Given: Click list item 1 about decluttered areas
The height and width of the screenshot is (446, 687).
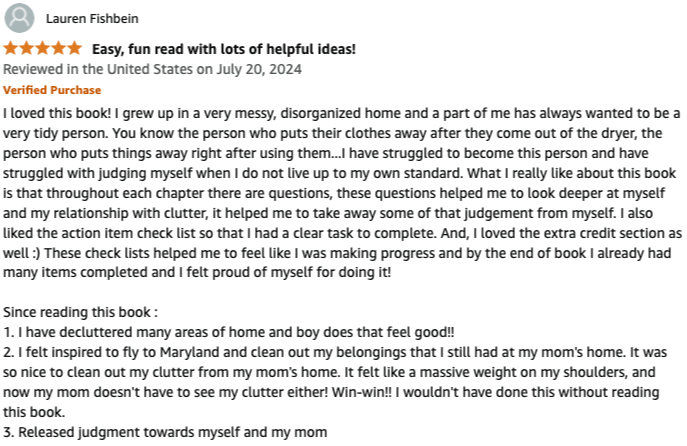Looking at the screenshot, I should point(229,332).
